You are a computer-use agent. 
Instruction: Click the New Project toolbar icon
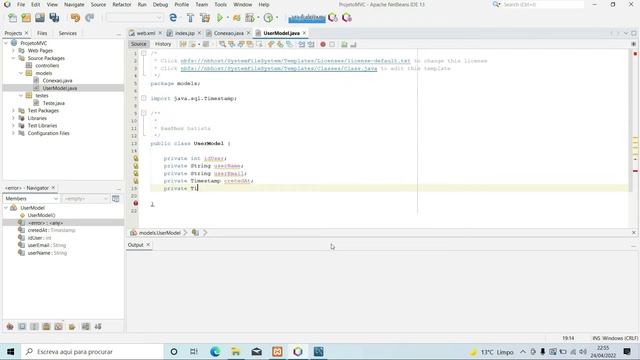click(26, 18)
